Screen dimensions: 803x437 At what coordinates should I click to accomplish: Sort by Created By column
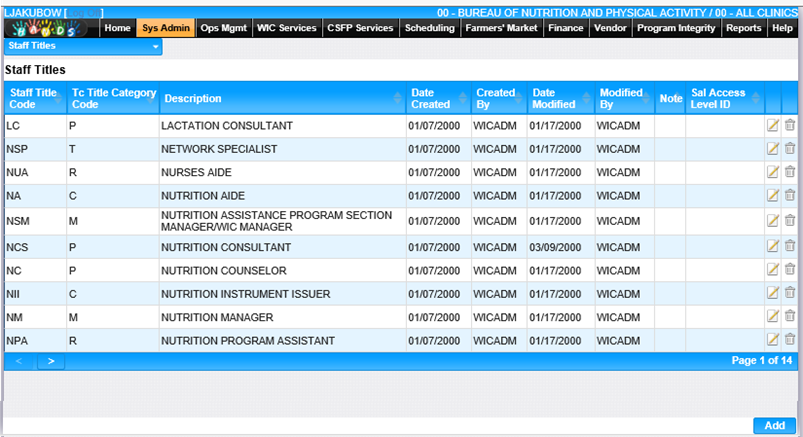coord(499,98)
